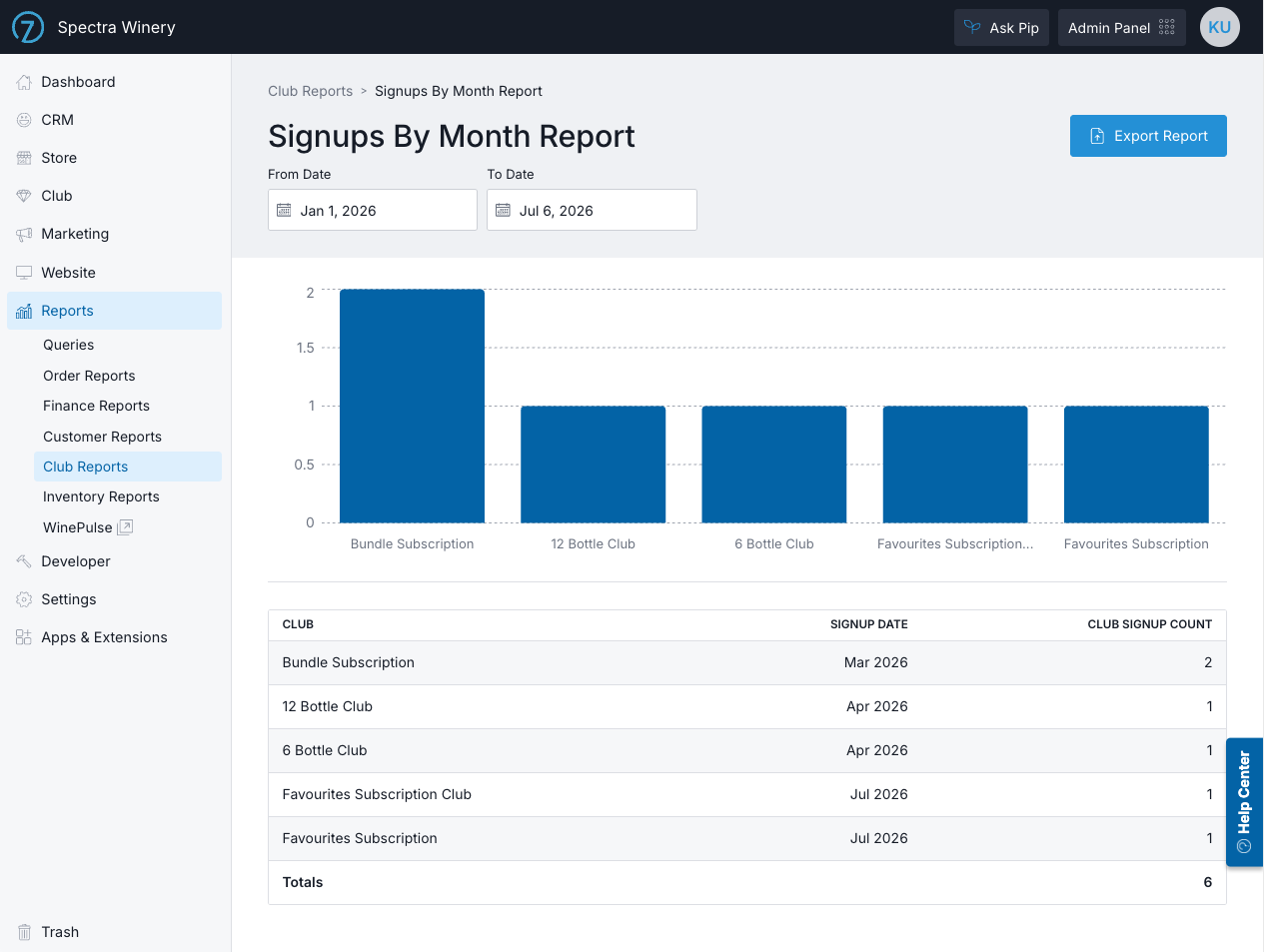Click the KU user avatar
The image size is (1264, 952).
(x=1219, y=27)
